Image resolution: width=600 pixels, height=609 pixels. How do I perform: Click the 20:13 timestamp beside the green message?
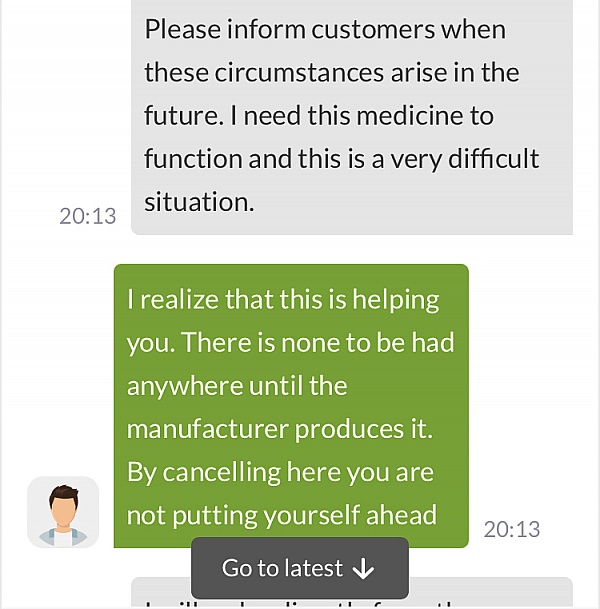click(x=512, y=529)
